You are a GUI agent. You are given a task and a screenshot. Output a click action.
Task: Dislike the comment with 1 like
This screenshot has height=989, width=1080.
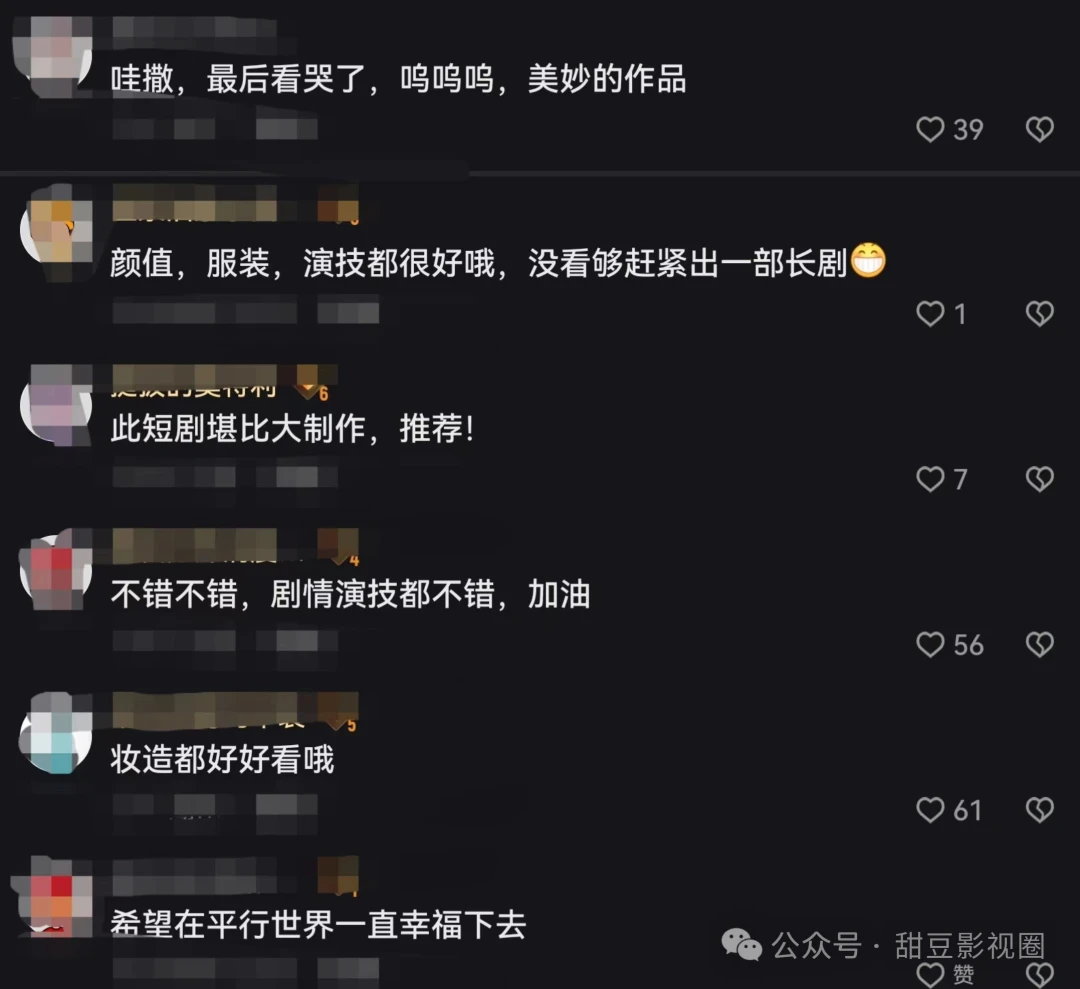[1039, 314]
